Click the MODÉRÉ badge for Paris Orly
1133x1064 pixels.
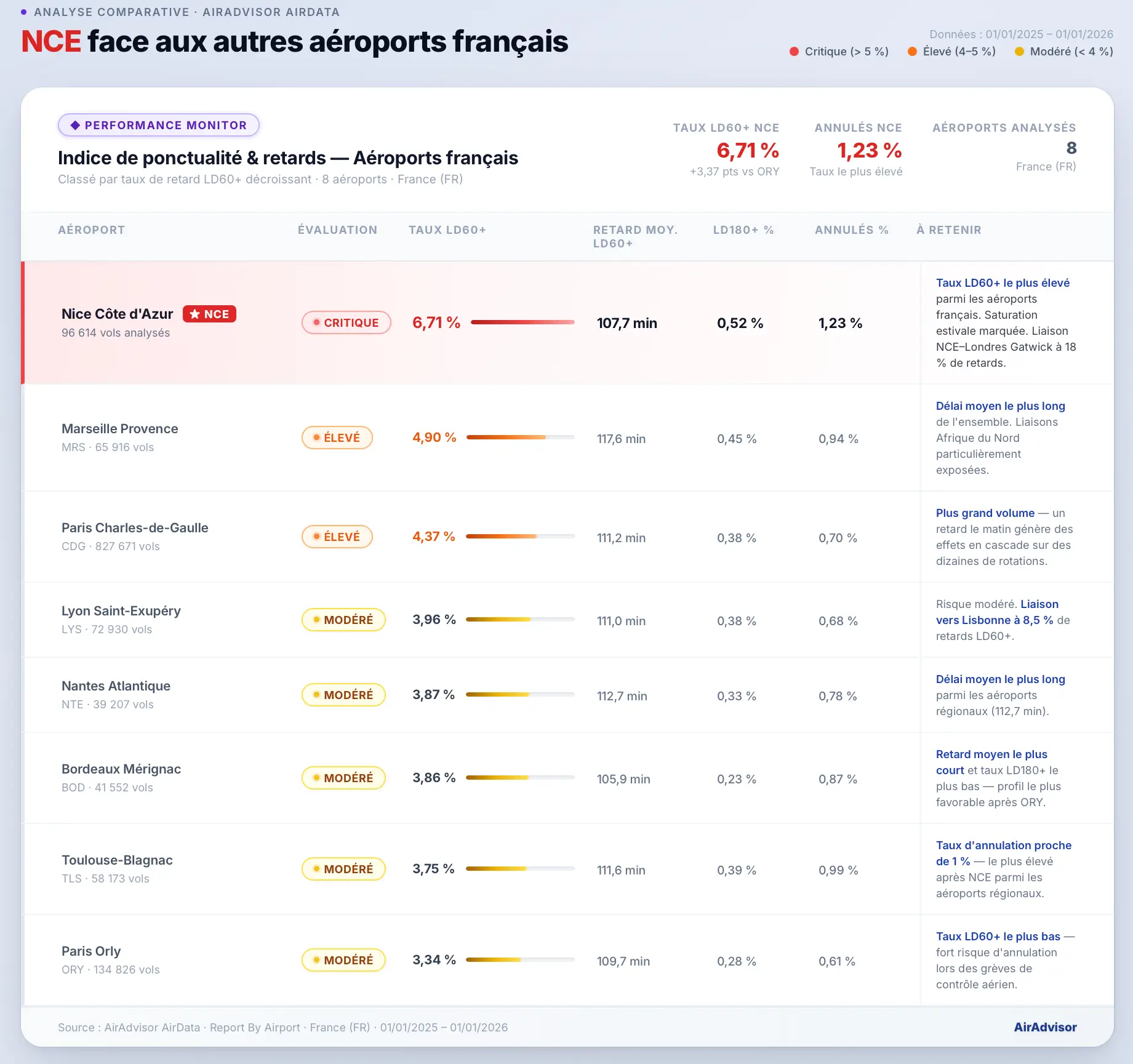[x=343, y=960]
